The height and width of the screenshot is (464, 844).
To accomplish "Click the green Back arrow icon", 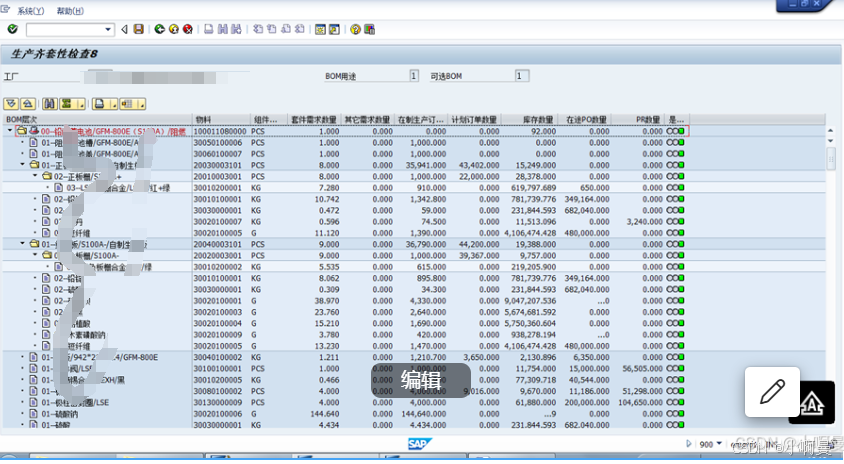I will (x=159, y=29).
